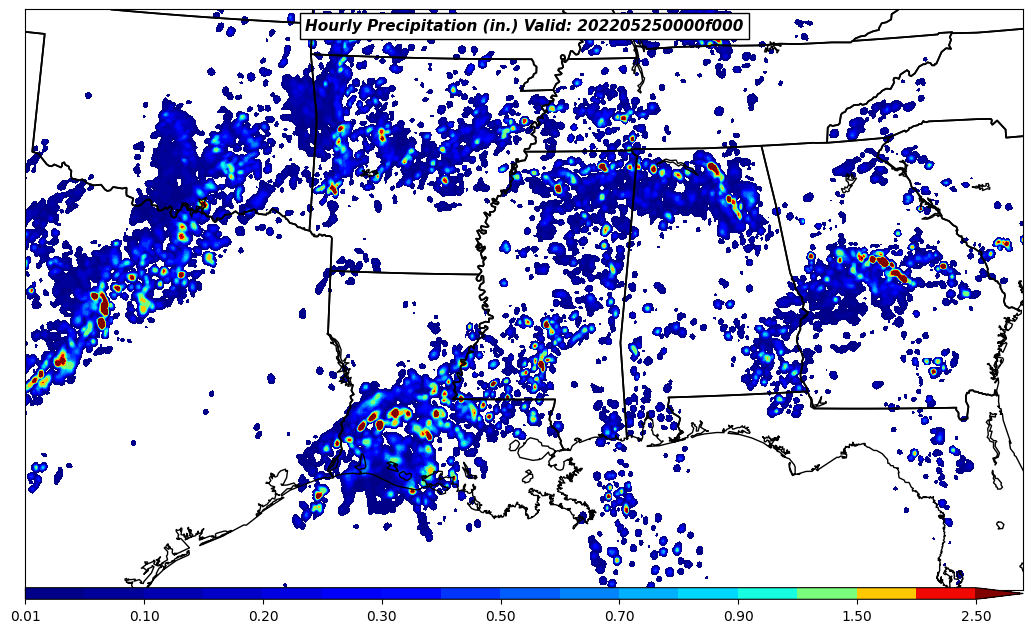This screenshot has height=633, width=1033.
Task: Select the orange segment of the colorbar
Action: point(886,593)
